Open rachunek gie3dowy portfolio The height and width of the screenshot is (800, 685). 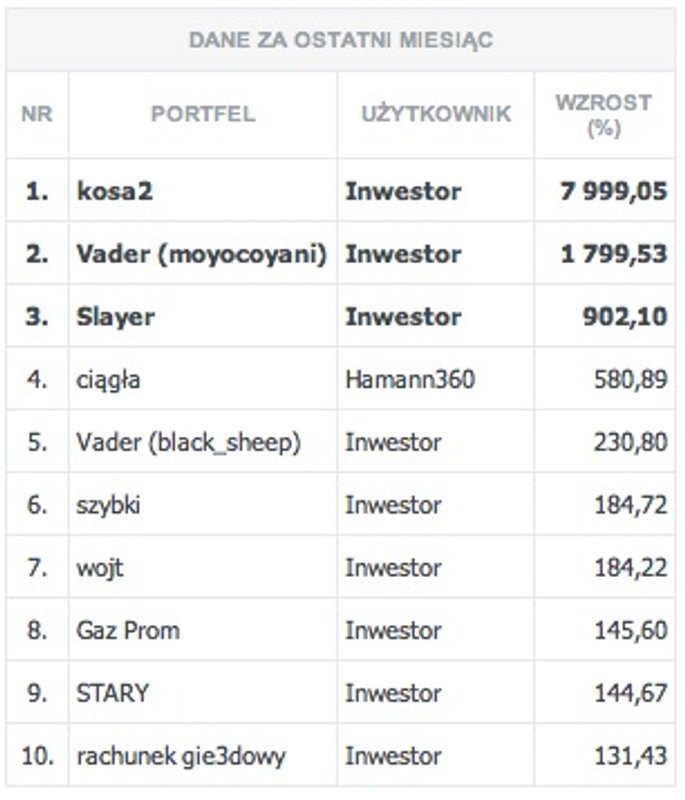pyautogui.click(x=181, y=756)
